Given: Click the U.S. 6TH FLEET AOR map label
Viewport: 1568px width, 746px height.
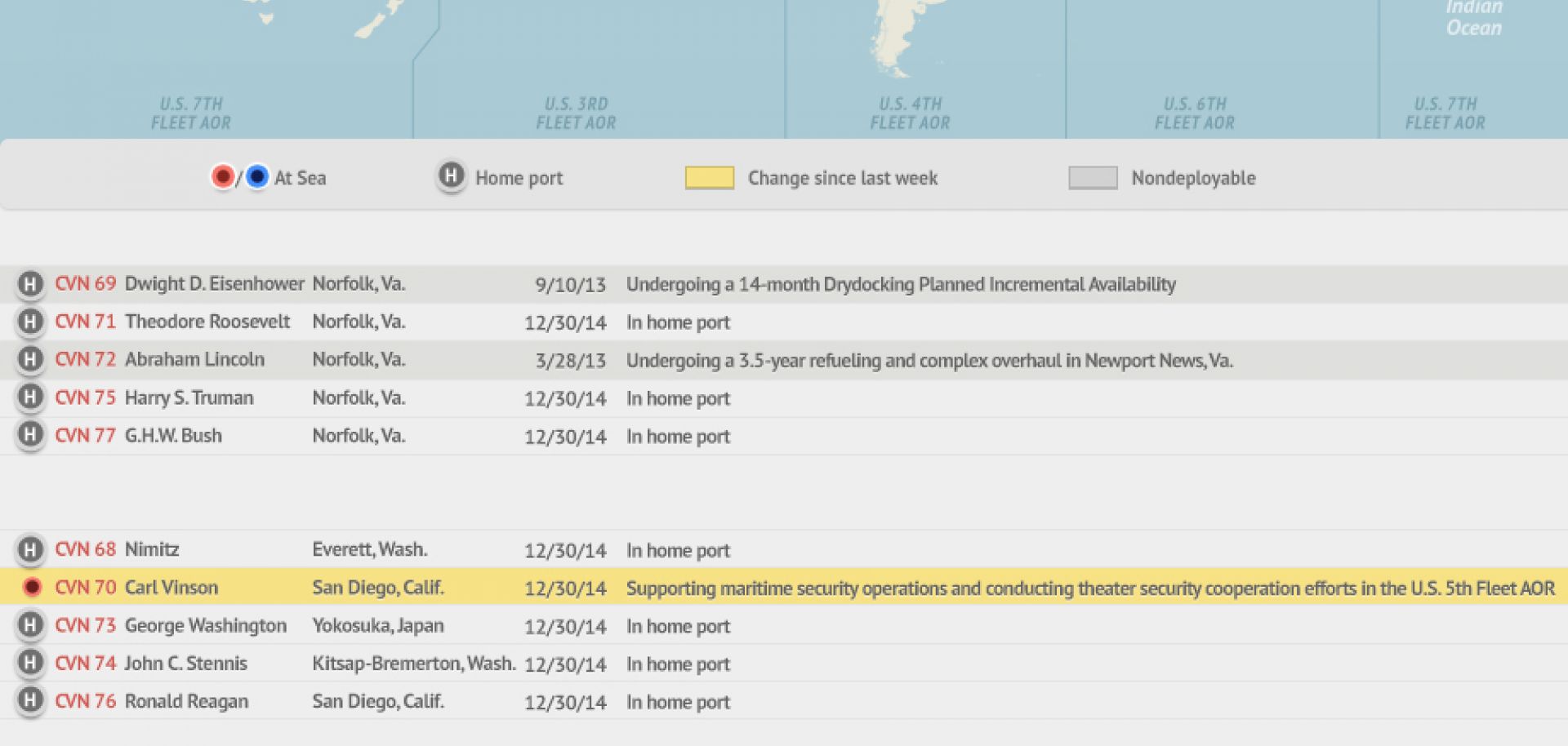Looking at the screenshot, I should pos(1195,113).
